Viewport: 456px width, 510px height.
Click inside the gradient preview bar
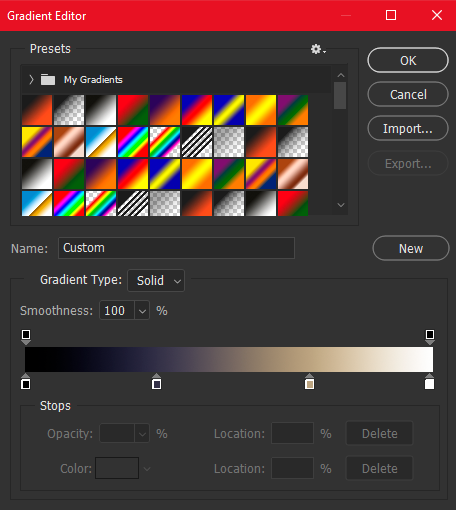tap(229, 359)
